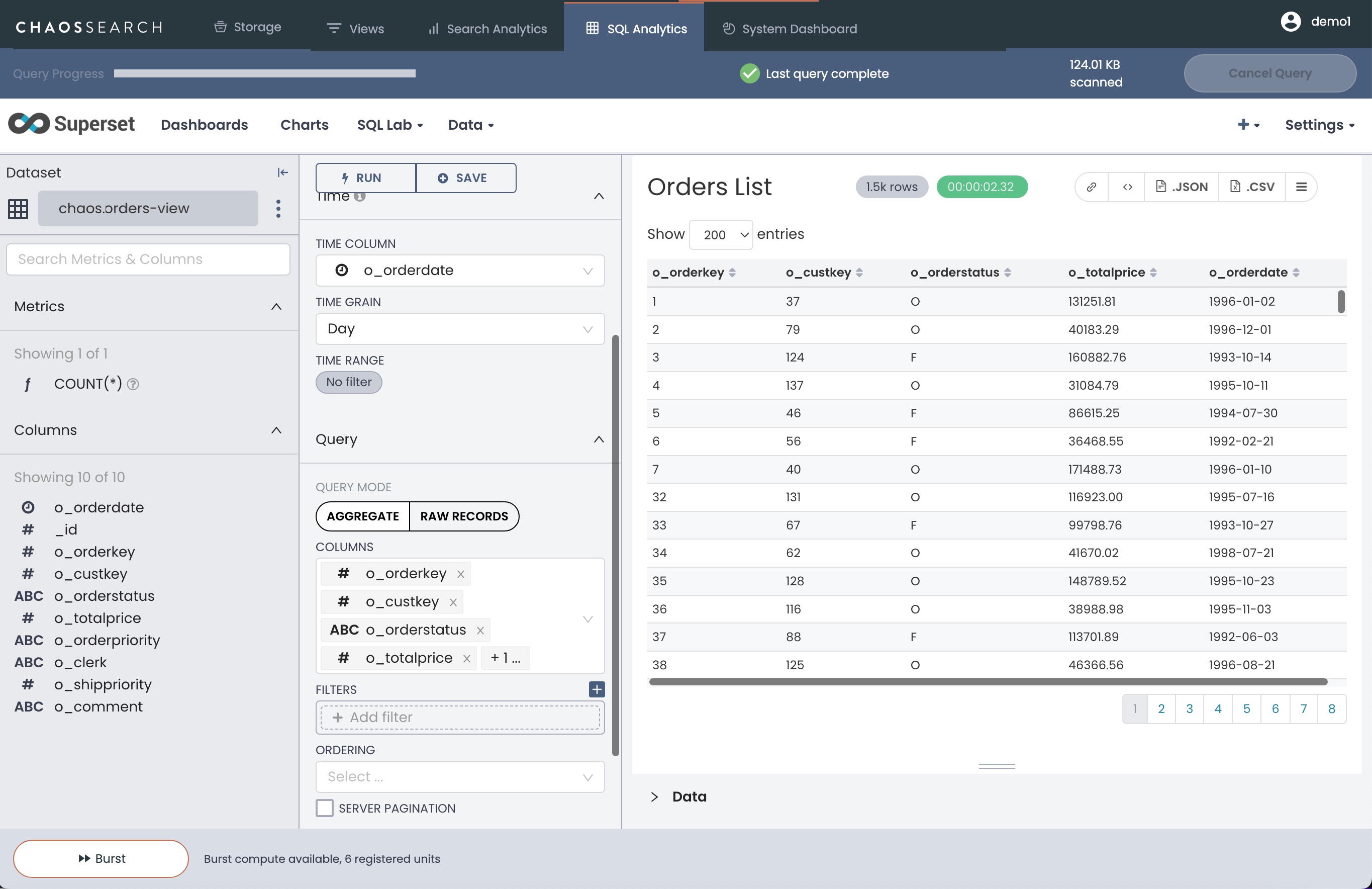Go to page 3 of the results
The image size is (1372, 889).
point(1189,708)
